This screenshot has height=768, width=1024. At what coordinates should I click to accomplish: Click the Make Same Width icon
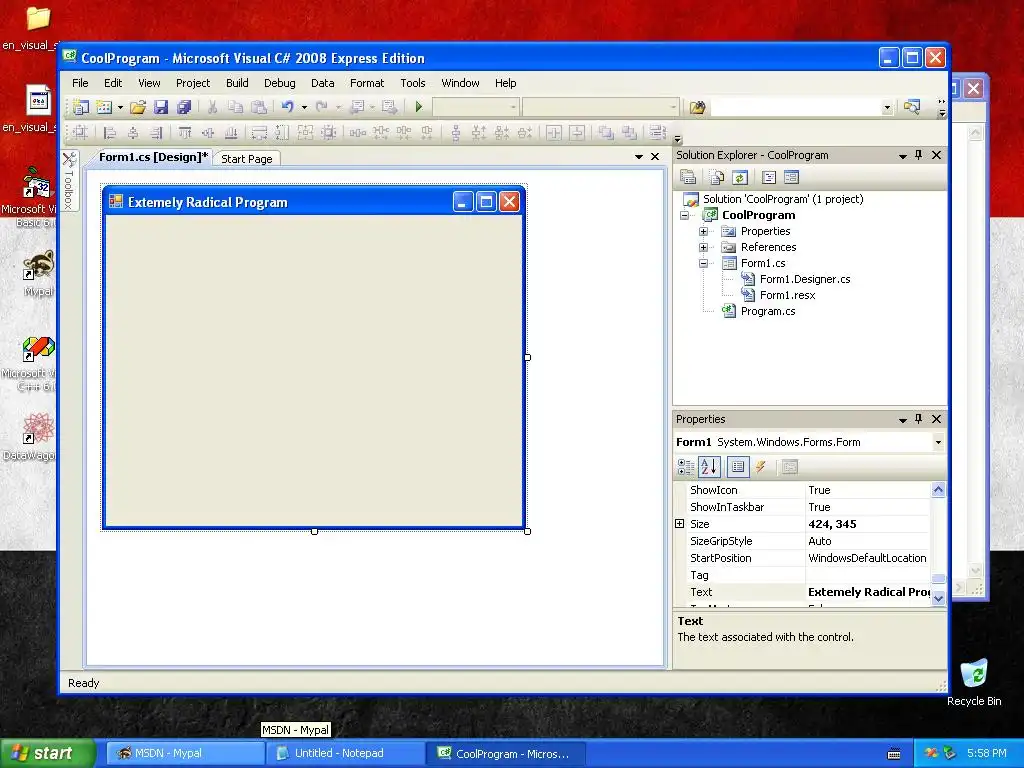(259, 133)
